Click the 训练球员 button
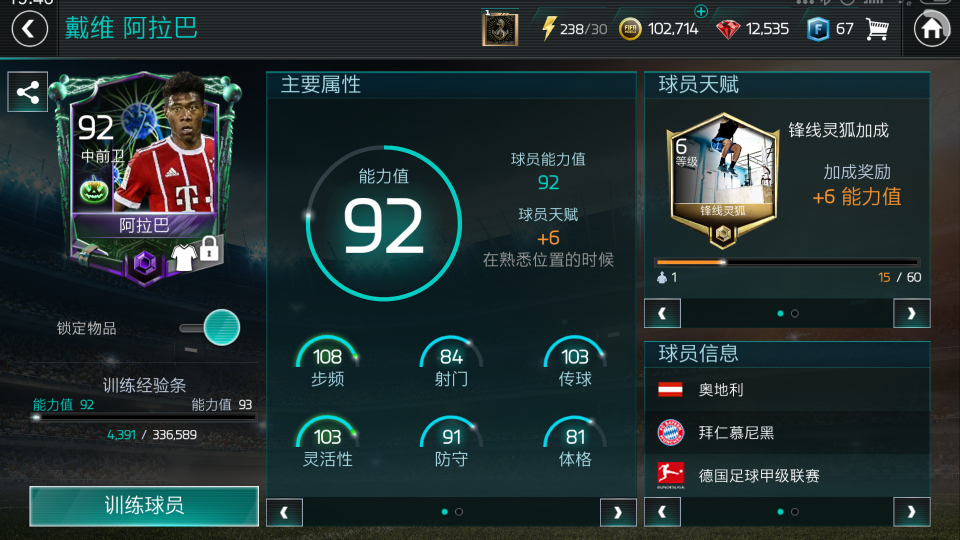Screen dimensions: 960x540 [144, 506]
